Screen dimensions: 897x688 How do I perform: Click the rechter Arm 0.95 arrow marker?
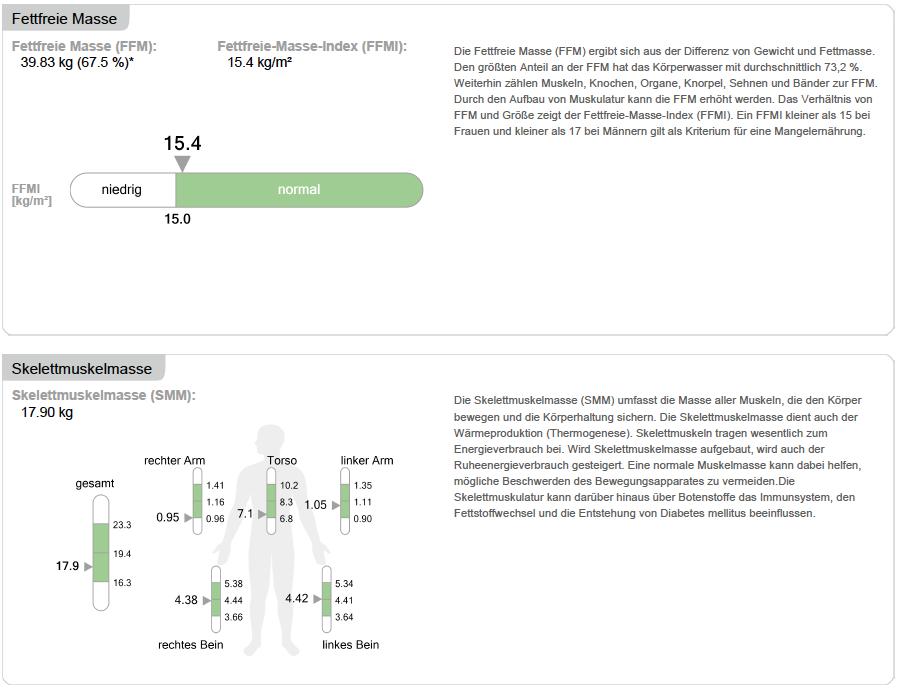pyautogui.click(x=188, y=518)
